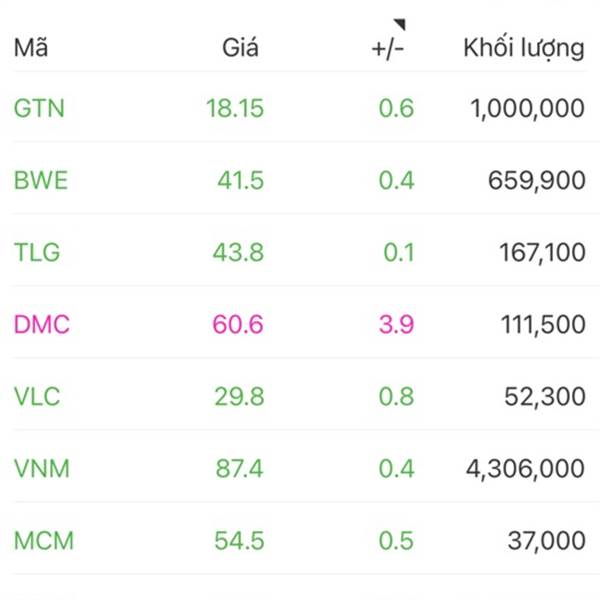The width and height of the screenshot is (600, 600).
Task: Click the DMC price 60.6
Action: pos(238,324)
